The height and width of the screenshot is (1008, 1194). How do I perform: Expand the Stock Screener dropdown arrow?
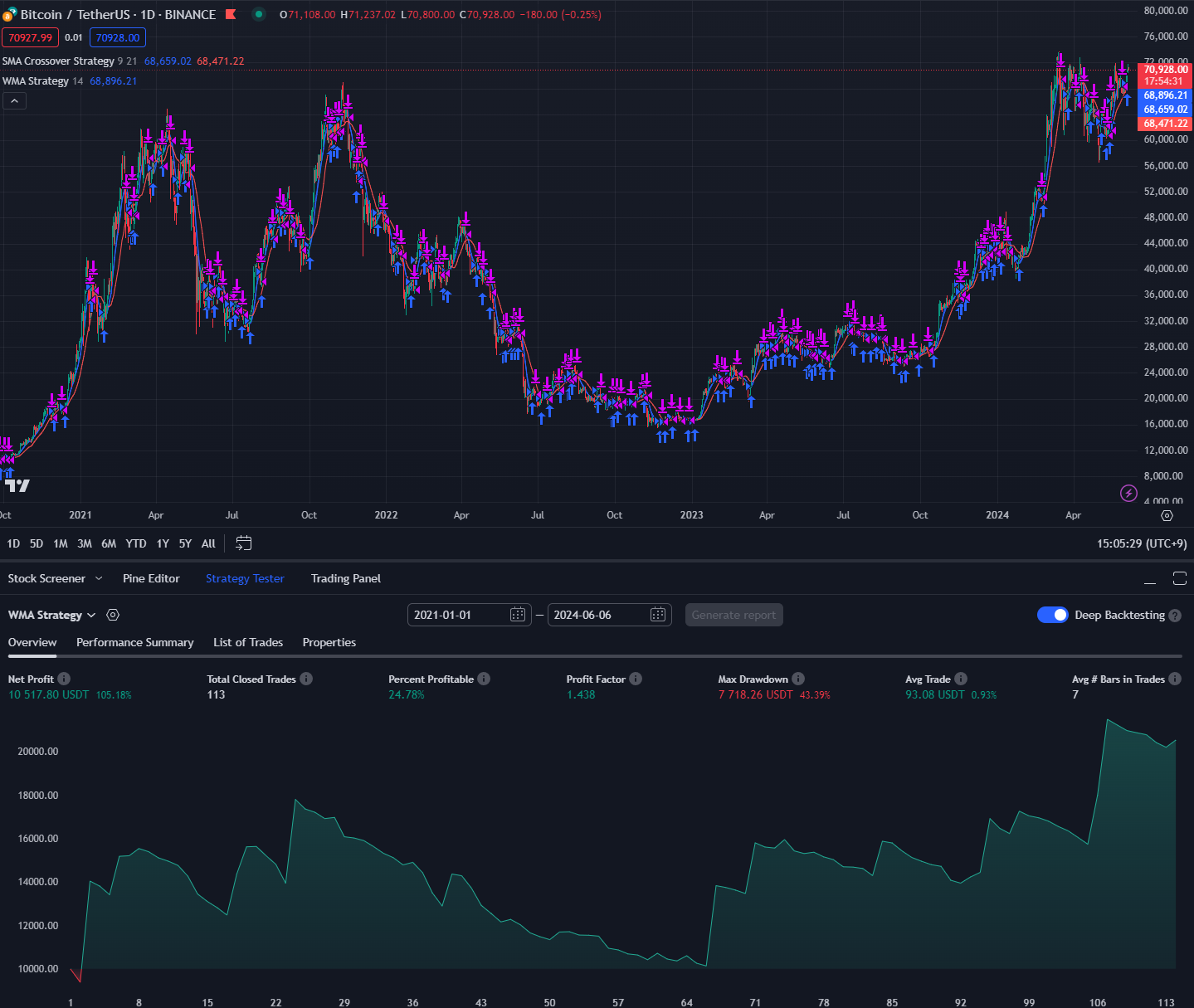tap(99, 578)
